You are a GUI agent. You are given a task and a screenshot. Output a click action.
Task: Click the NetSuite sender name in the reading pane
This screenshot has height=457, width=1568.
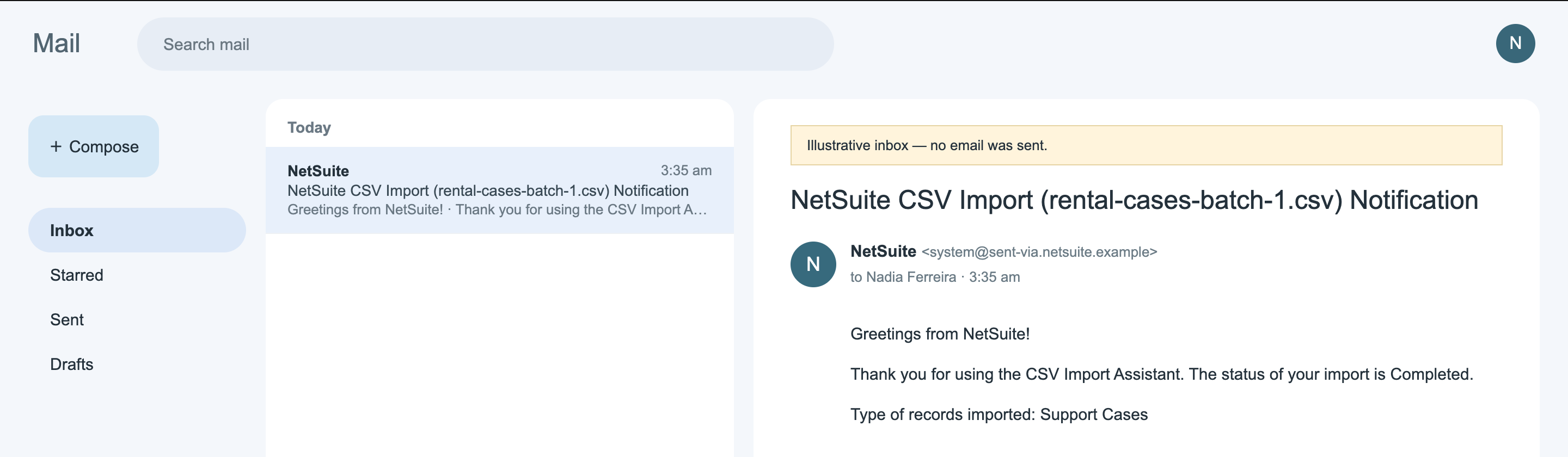[x=883, y=251]
